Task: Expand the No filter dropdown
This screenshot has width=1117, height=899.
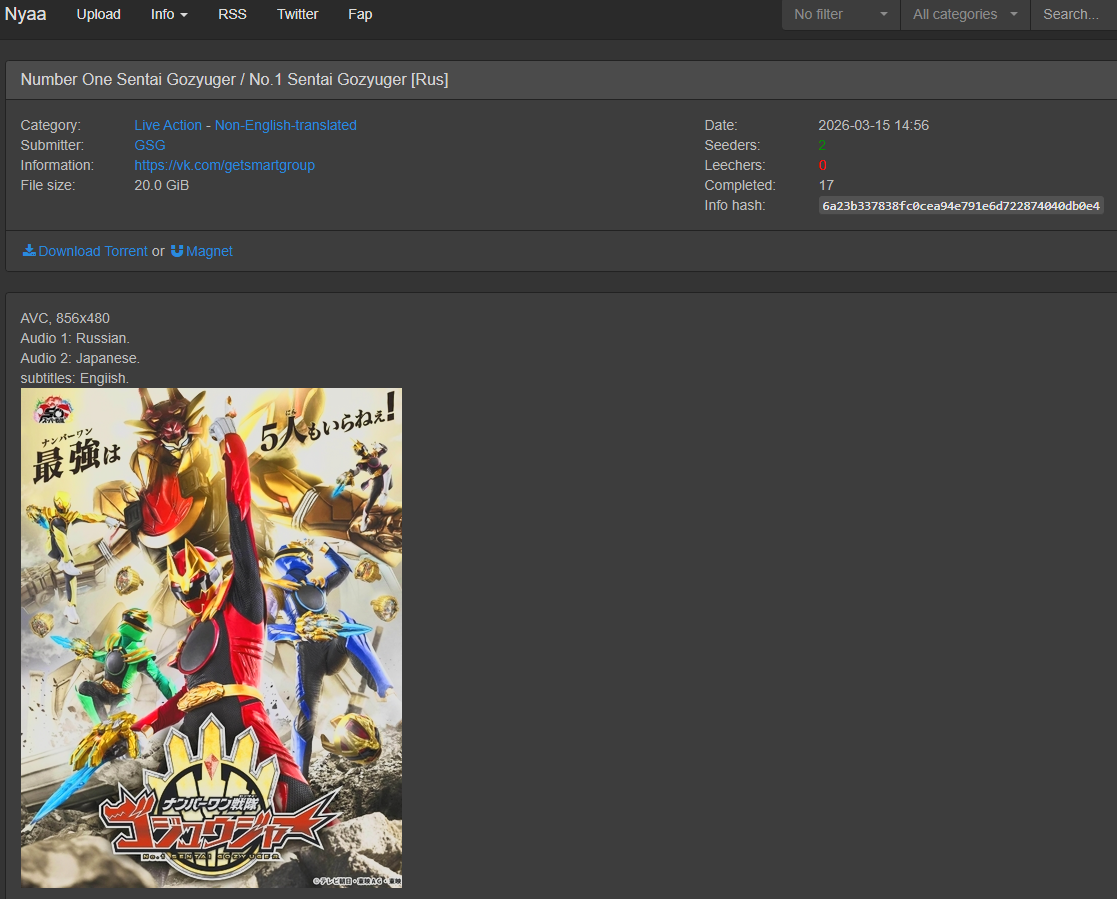Action: [841, 14]
